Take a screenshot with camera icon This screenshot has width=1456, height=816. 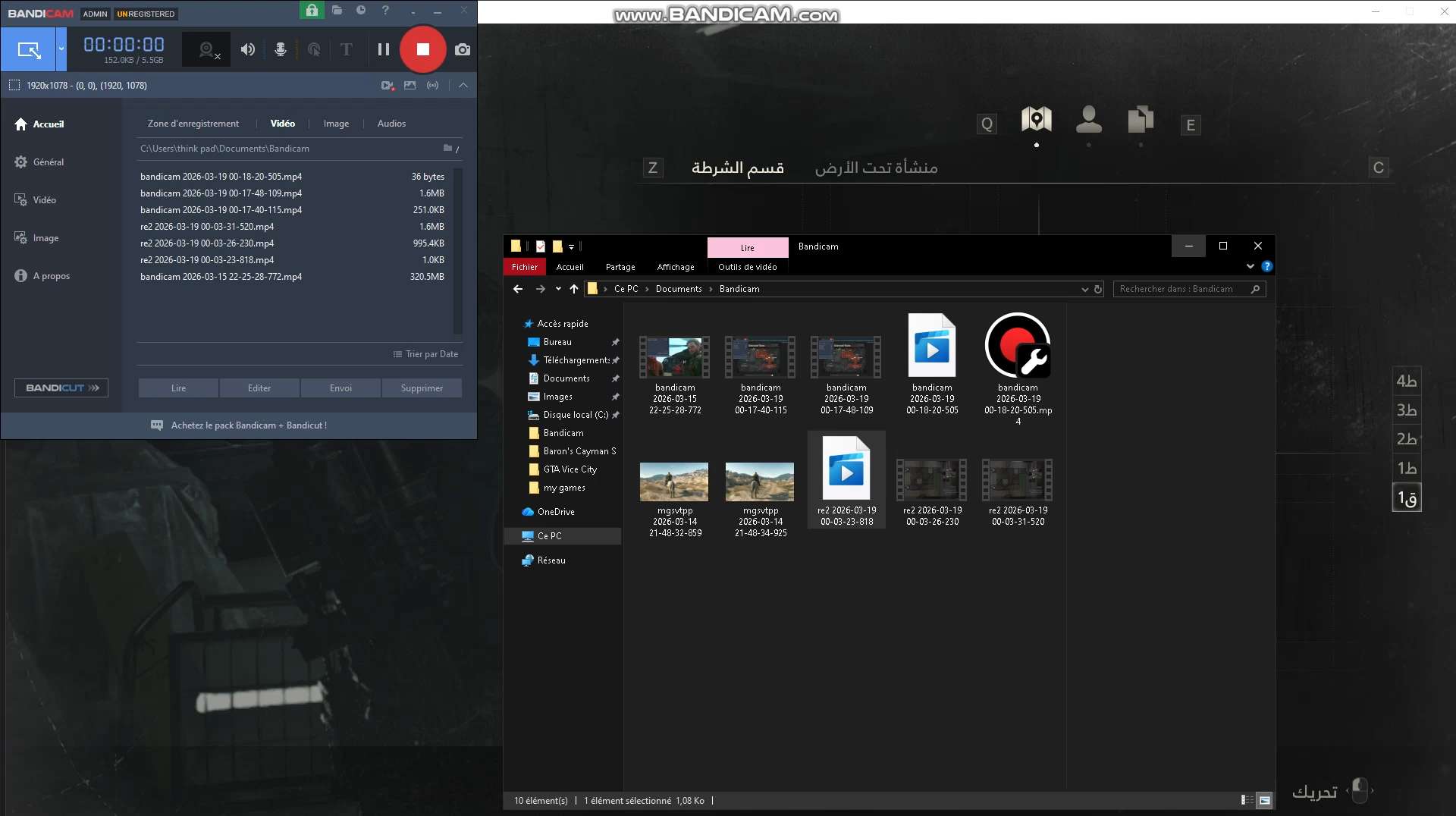click(x=462, y=49)
